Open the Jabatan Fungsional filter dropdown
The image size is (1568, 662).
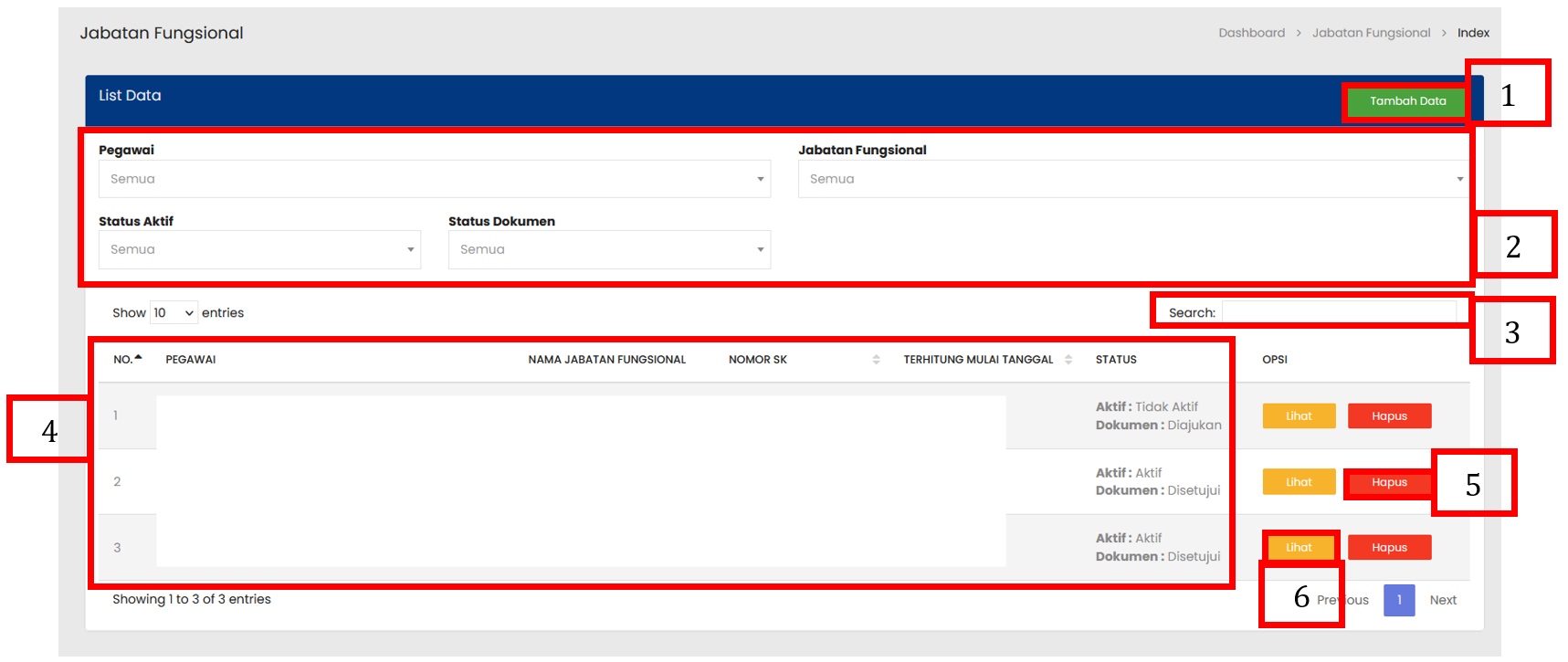1132,179
